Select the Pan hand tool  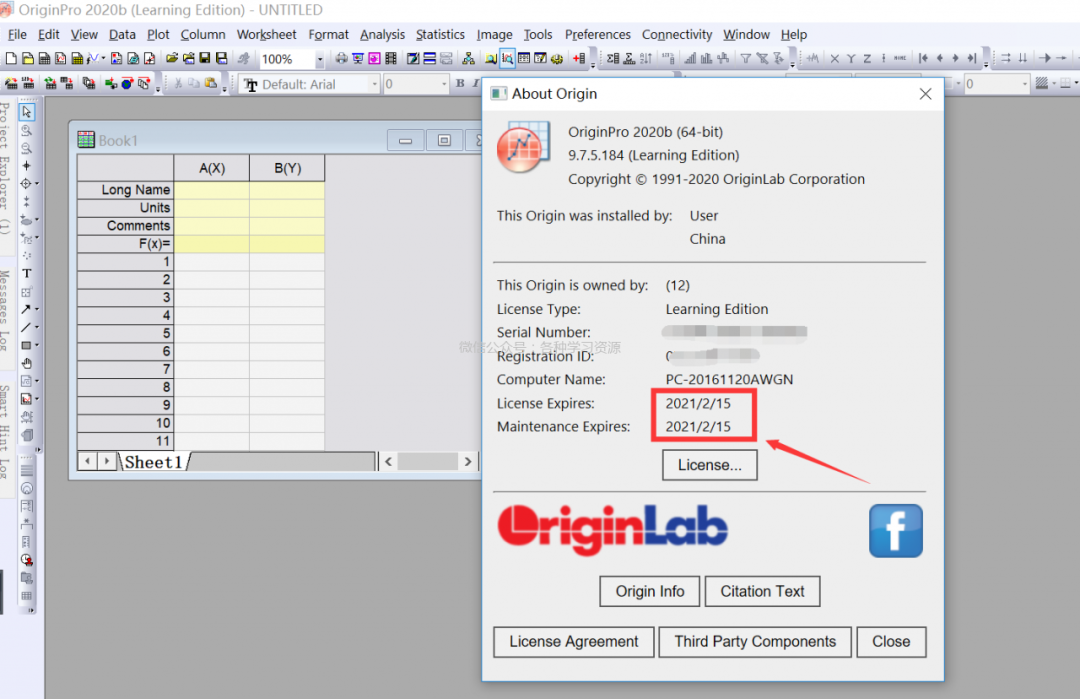coord(27,363)
